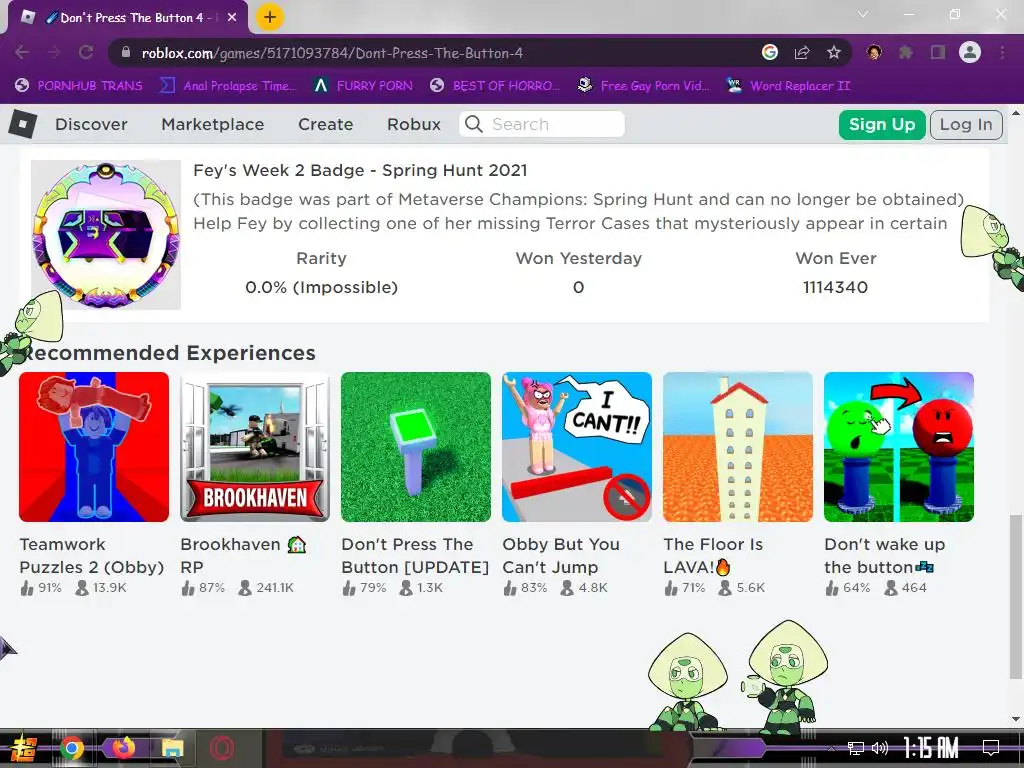Click the site padlock security icon
Screen dimensions: 1024x768
[127, 53]
